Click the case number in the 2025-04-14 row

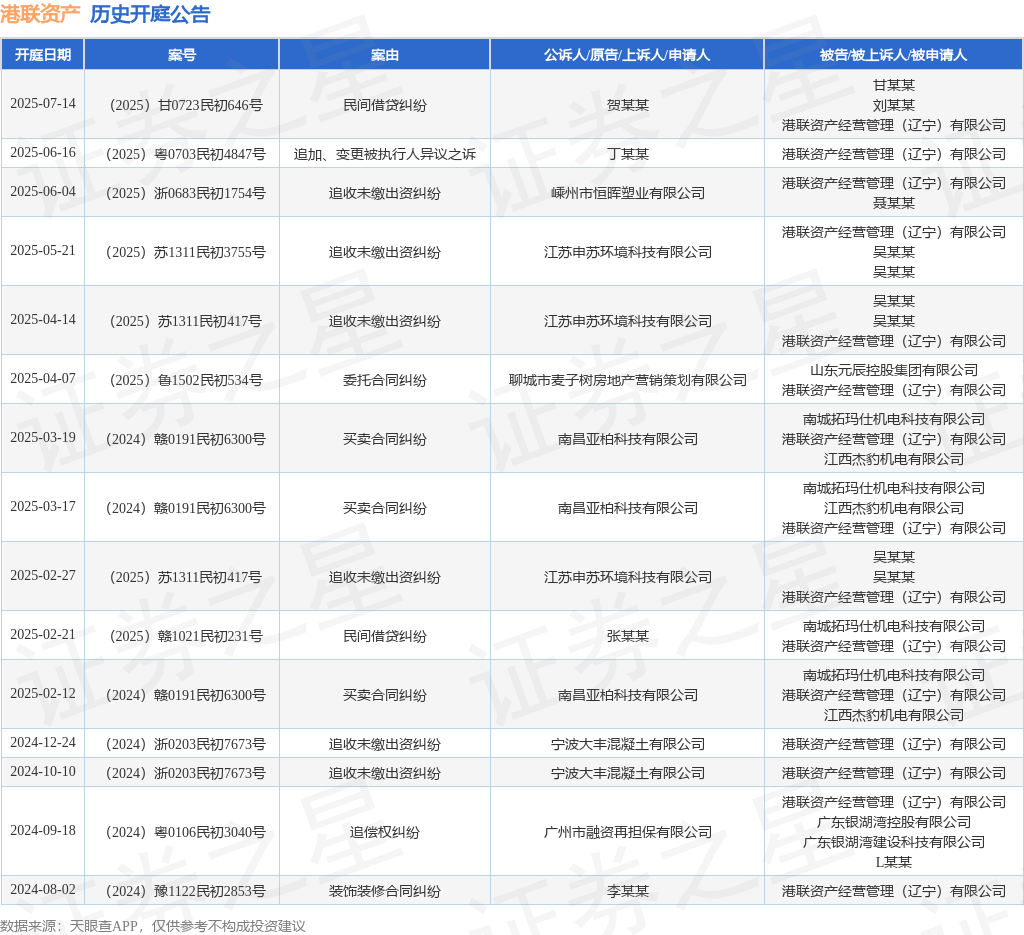pyautogui.click(x=185, y=321)
